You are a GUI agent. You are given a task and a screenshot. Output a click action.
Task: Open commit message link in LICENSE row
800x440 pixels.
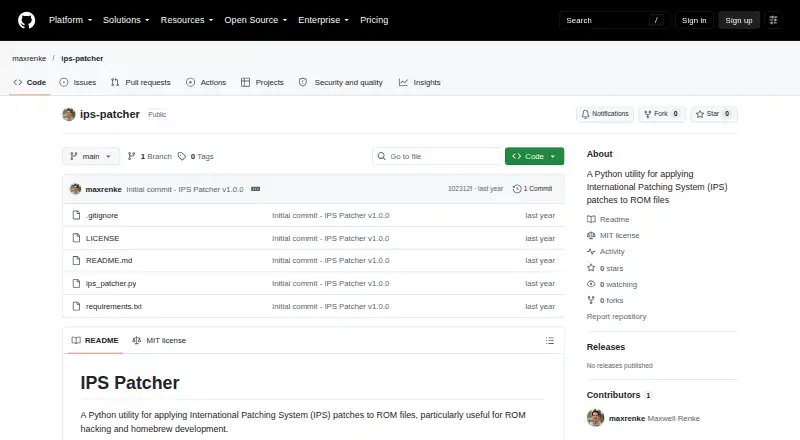tap(331, 238)
